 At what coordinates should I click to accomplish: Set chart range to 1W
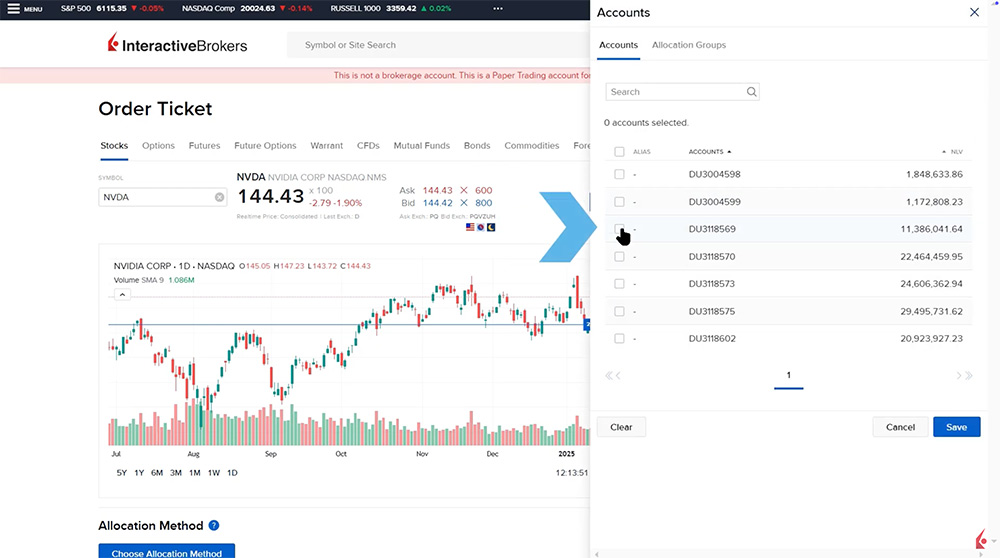214,473
